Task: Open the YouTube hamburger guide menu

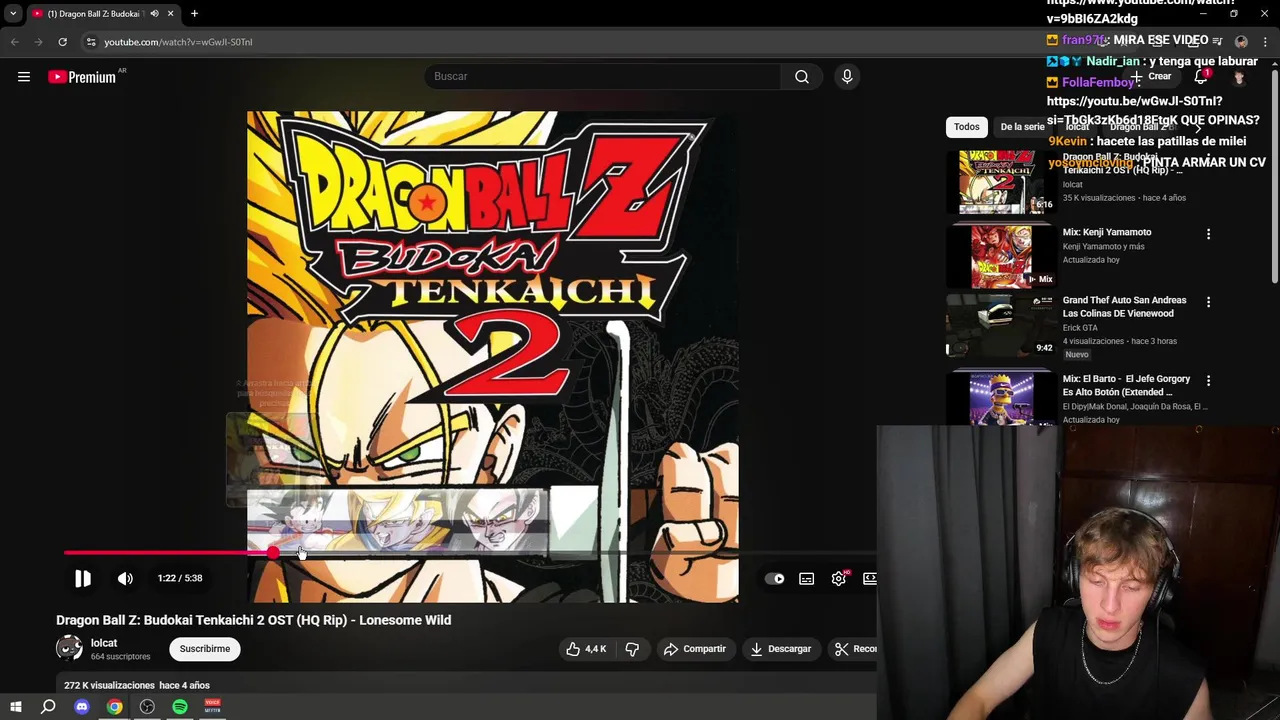Action: (x=24, y=77)
